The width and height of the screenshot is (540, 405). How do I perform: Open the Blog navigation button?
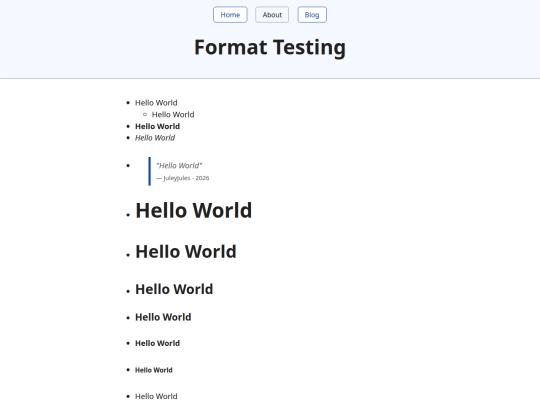click(312, 15)
